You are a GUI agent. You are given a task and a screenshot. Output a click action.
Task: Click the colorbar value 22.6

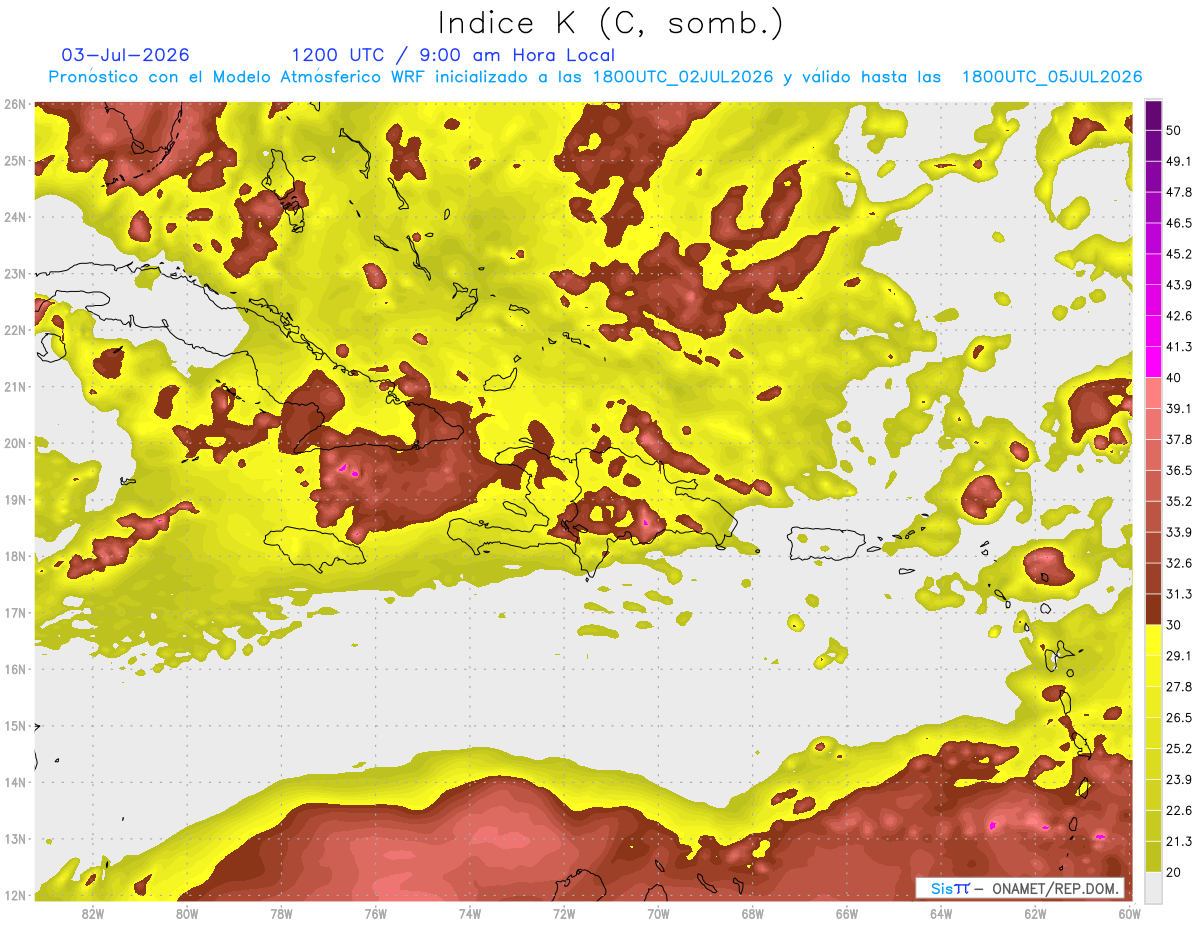(1178, 810)
